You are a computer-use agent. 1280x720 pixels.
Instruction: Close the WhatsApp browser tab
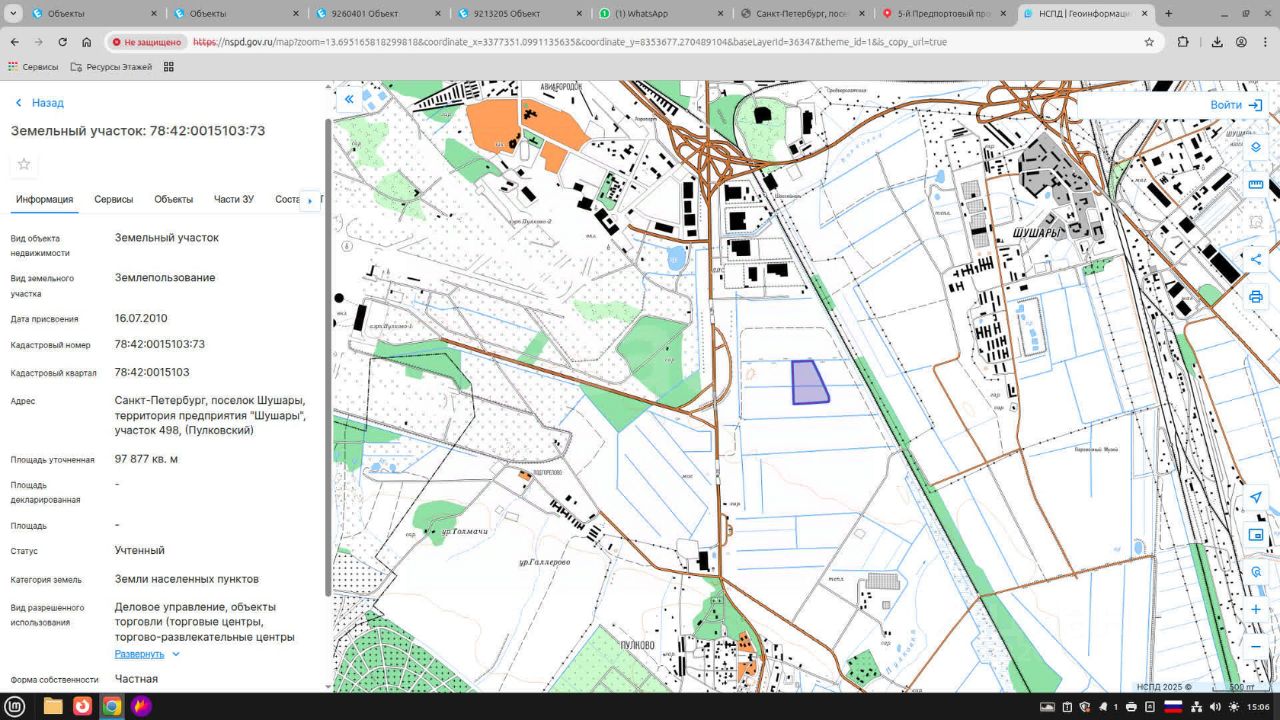pos(720,14)
